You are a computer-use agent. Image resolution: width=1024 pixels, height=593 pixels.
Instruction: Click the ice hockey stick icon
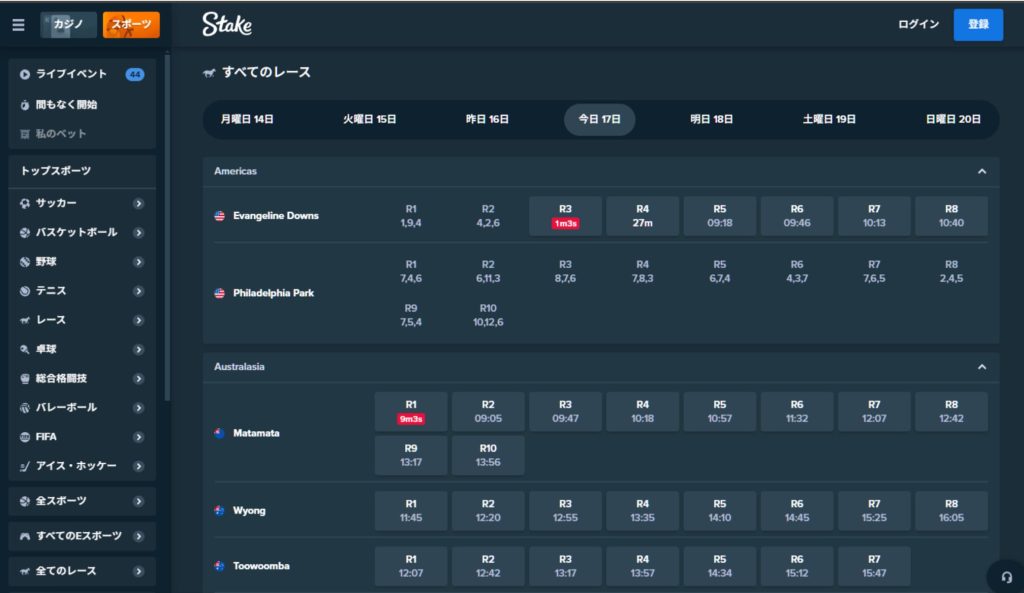pyautogui.click(x=25, y=466)
